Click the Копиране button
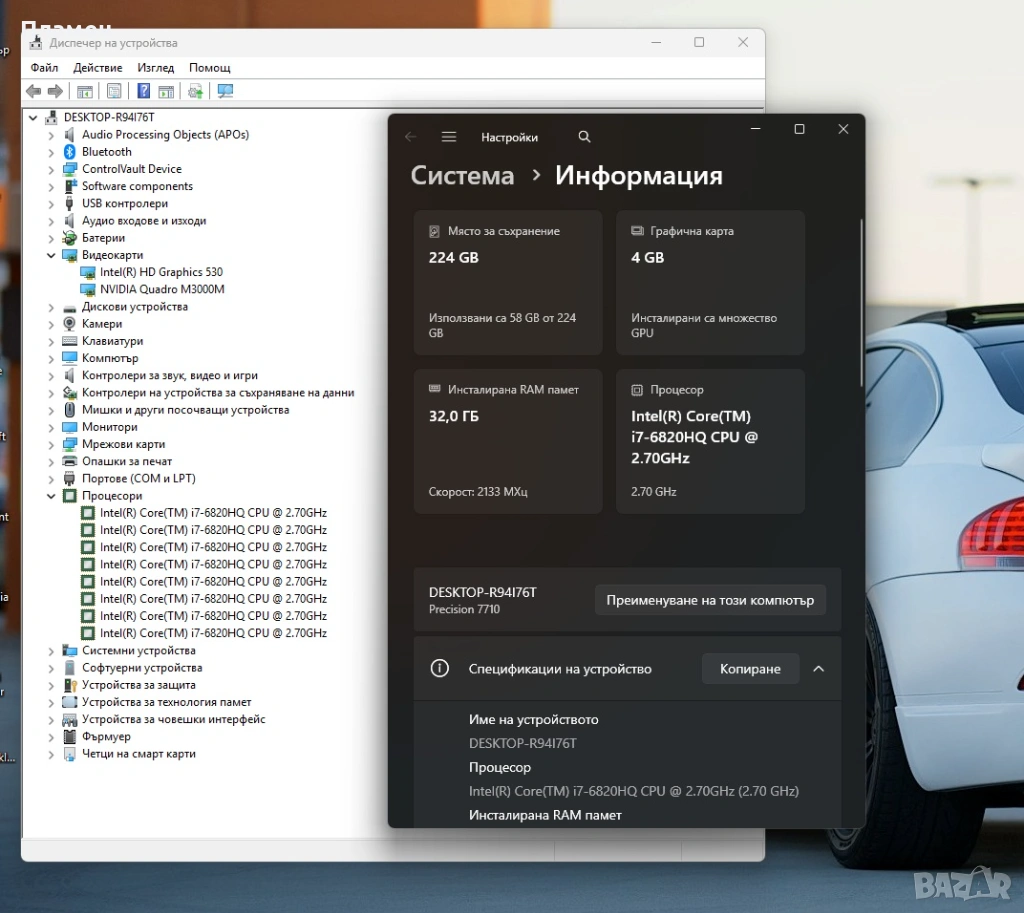The width and height of the screenshot is (1024, 913). (x=750, y=669)
